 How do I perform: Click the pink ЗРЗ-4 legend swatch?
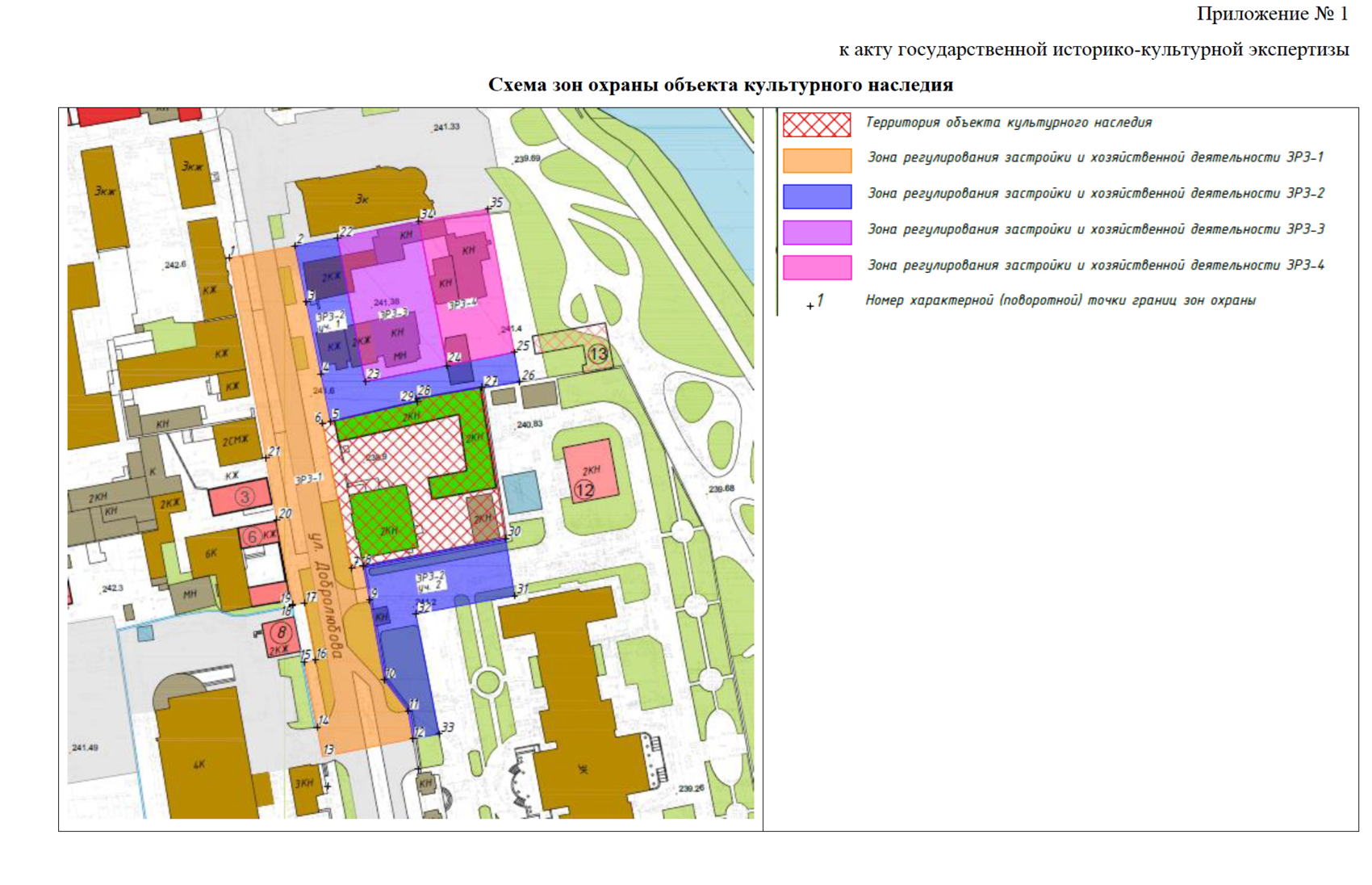pyautogui.click(x=817, y=267)
